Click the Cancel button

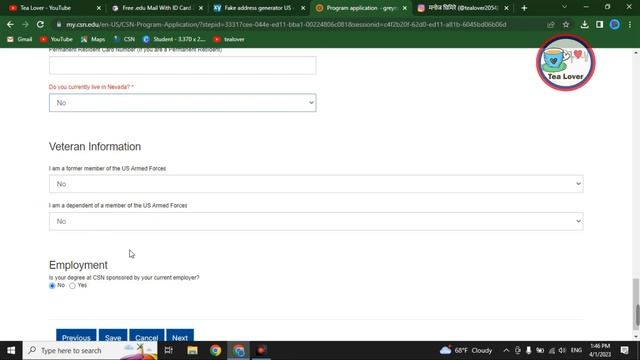[147, 336]
